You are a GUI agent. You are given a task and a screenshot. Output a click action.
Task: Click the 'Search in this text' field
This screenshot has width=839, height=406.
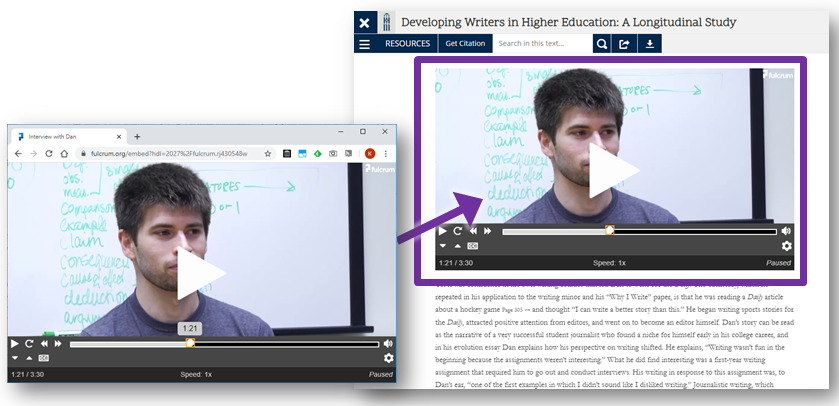[x=542, y=44]
